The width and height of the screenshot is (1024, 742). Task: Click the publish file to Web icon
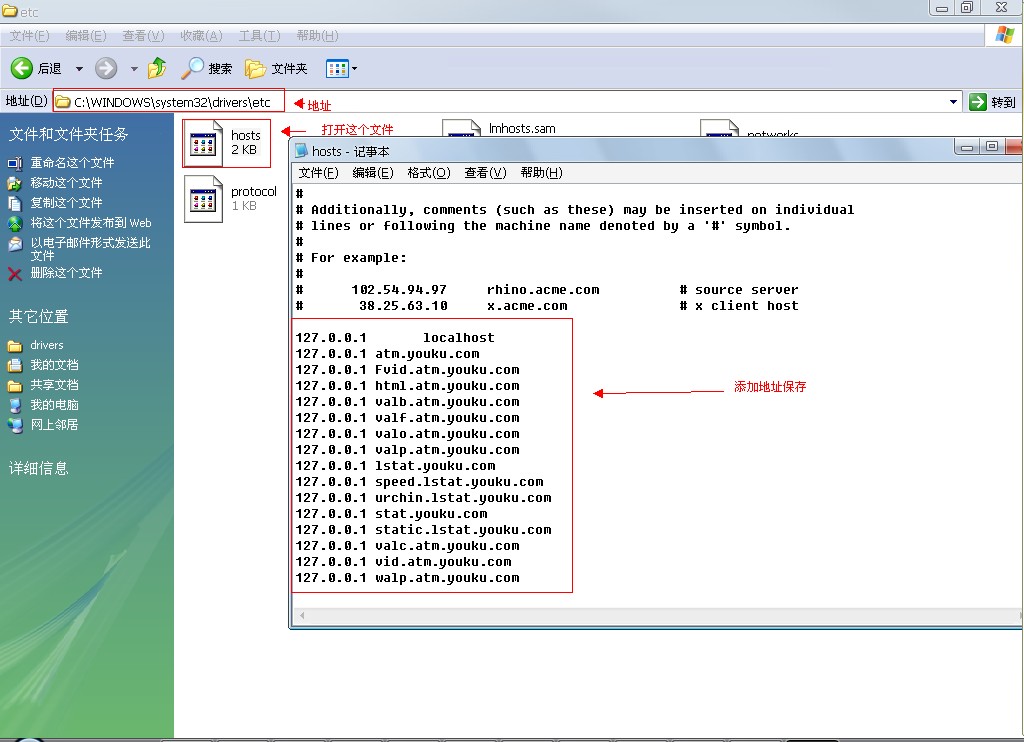tap(14, 223)
